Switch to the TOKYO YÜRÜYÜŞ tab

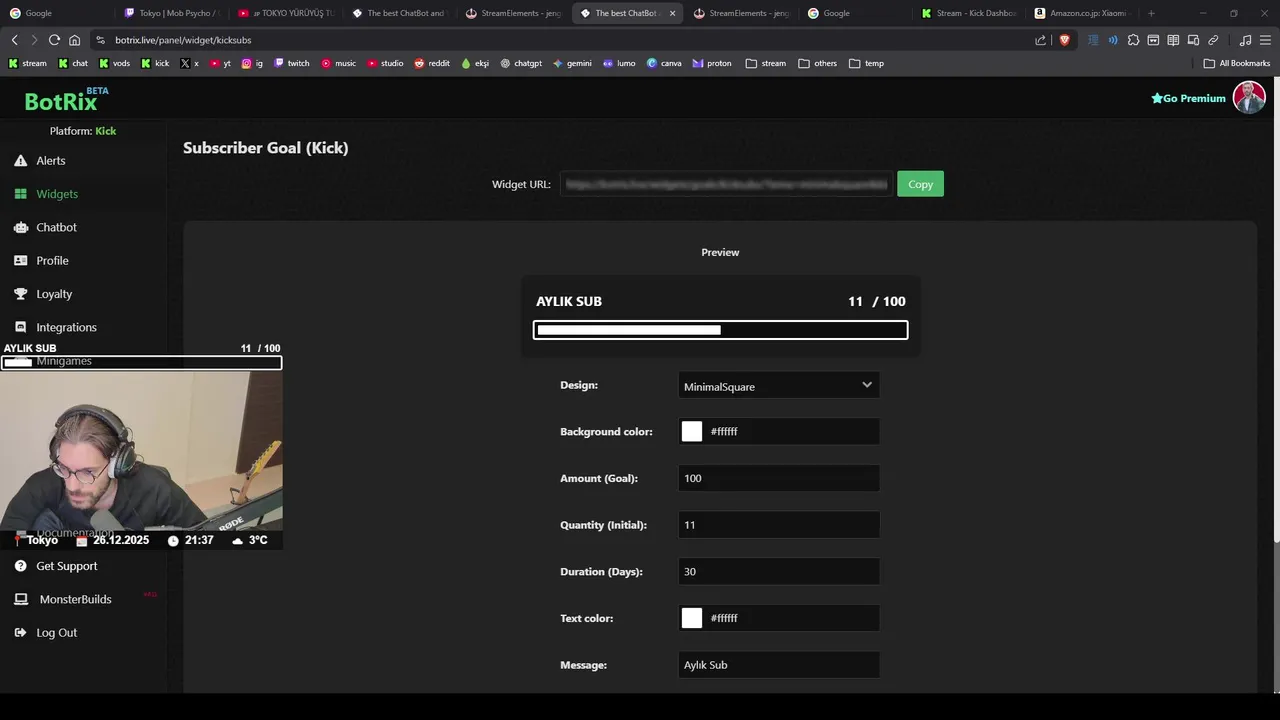point(286,13)
